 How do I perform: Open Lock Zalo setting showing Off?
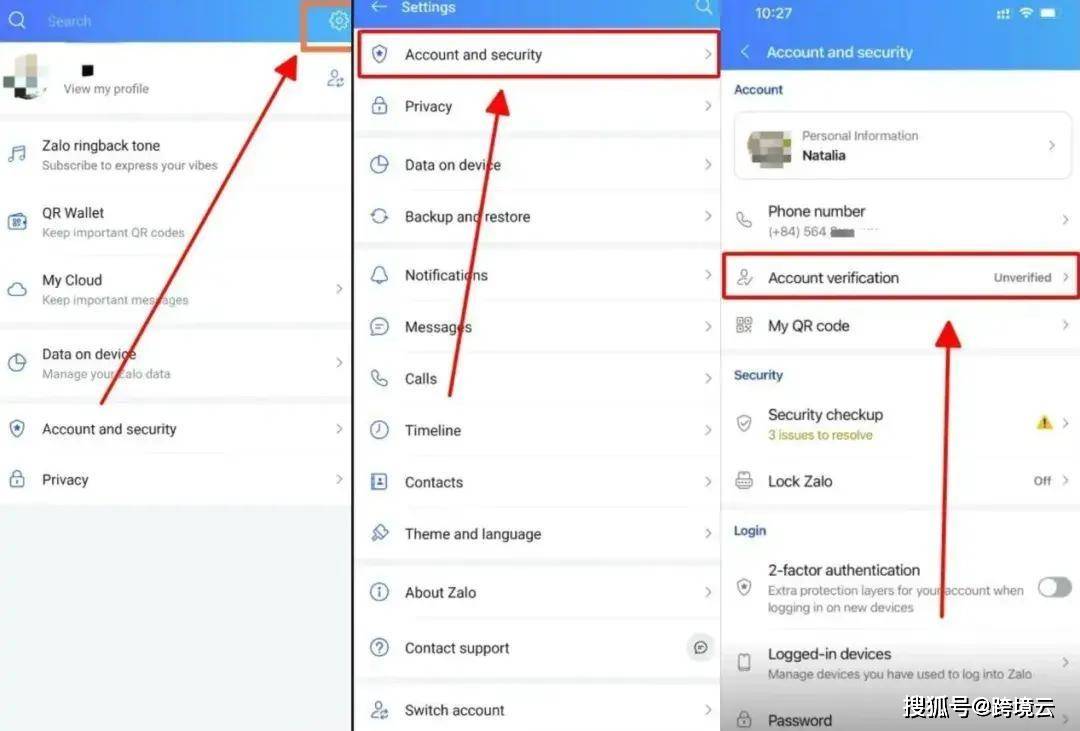coord(901,481)
